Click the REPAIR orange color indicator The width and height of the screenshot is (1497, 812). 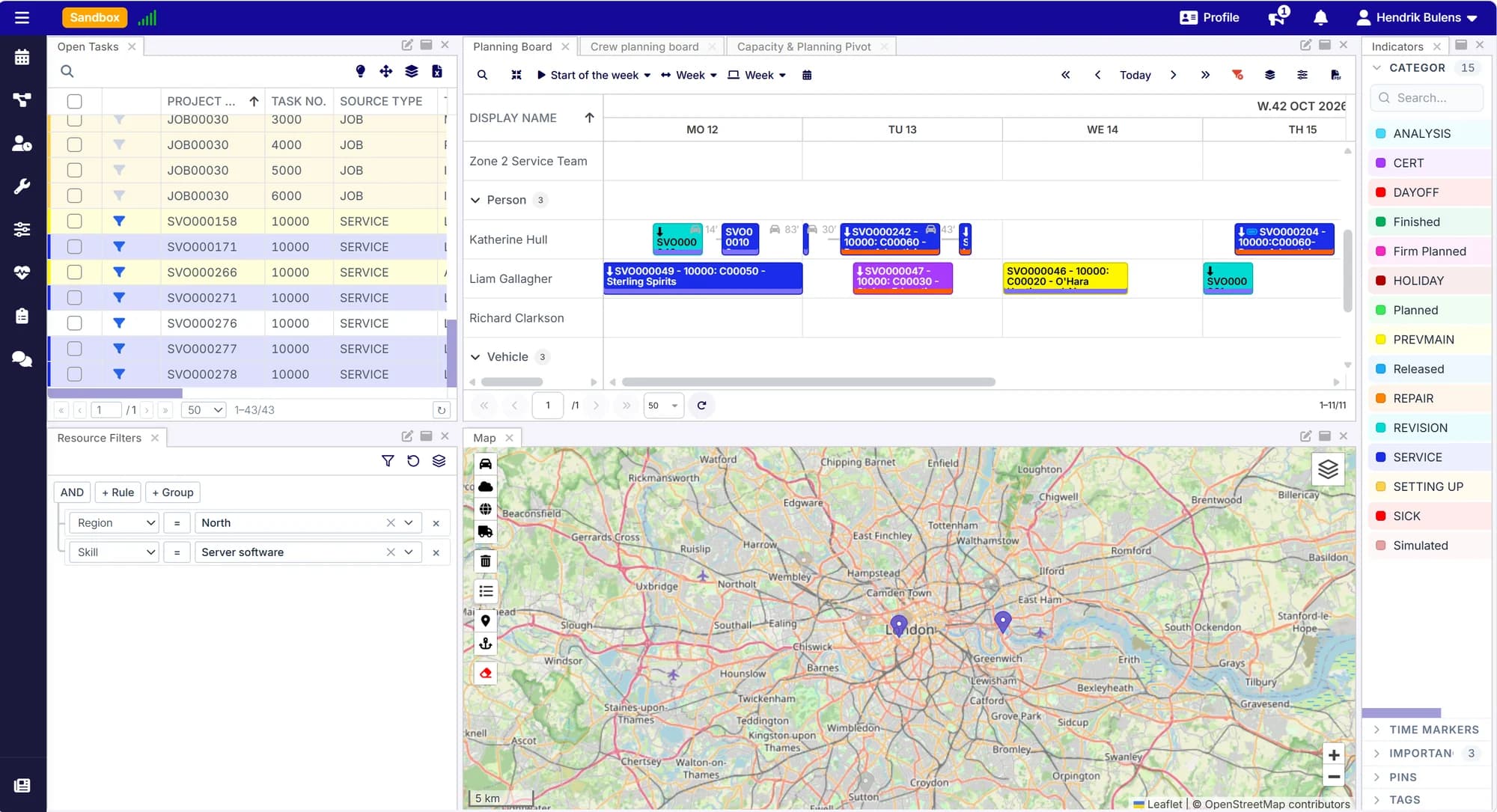coord(1381,398)
